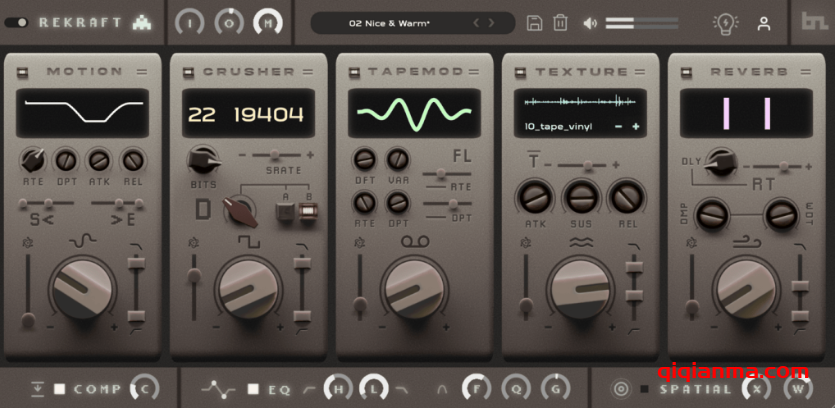Click the Reverb DLY knob
Image resolution: width=835 pixels, height=408 pixels.
722,162
